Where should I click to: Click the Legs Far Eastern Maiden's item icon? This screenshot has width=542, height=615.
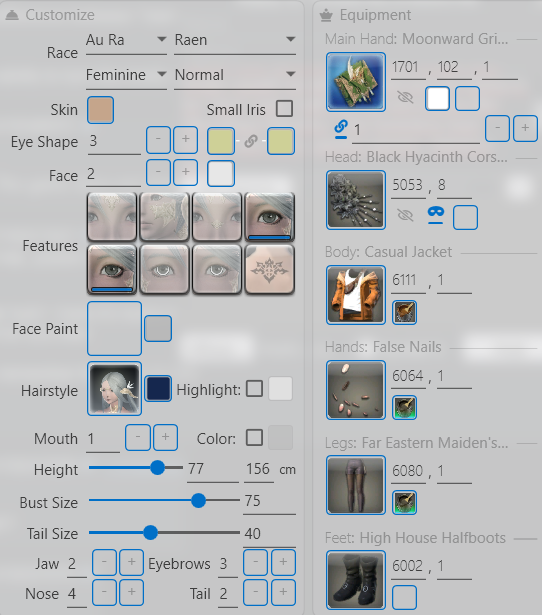click(x=356, y=485)
